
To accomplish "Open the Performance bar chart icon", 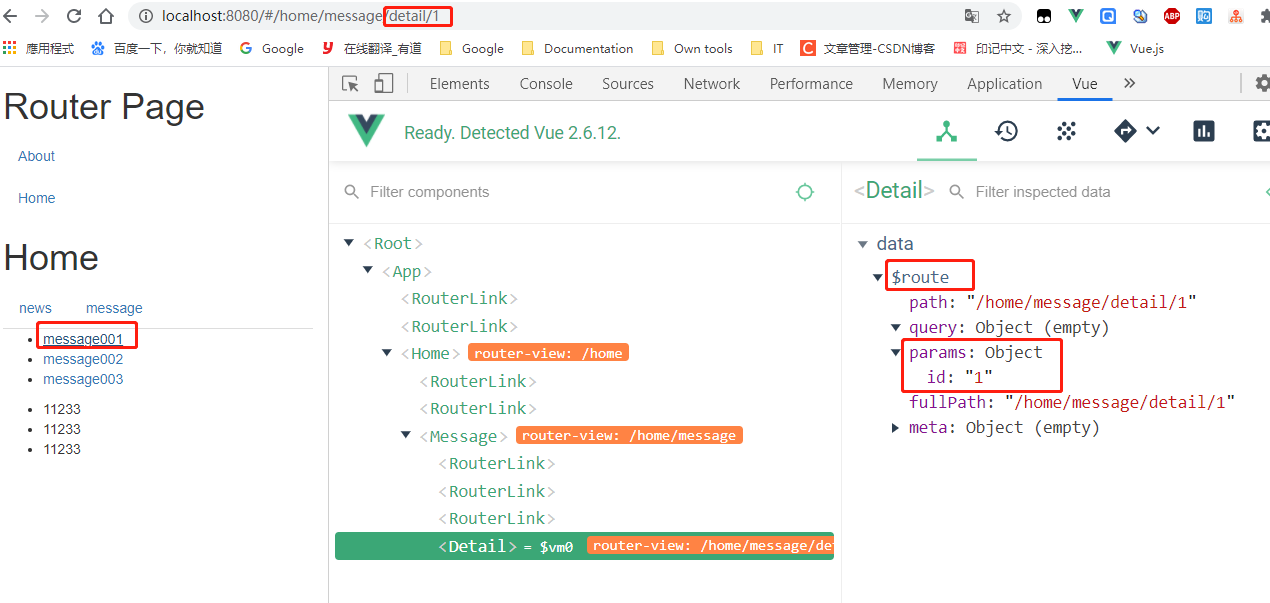I will click(1204, 131).
